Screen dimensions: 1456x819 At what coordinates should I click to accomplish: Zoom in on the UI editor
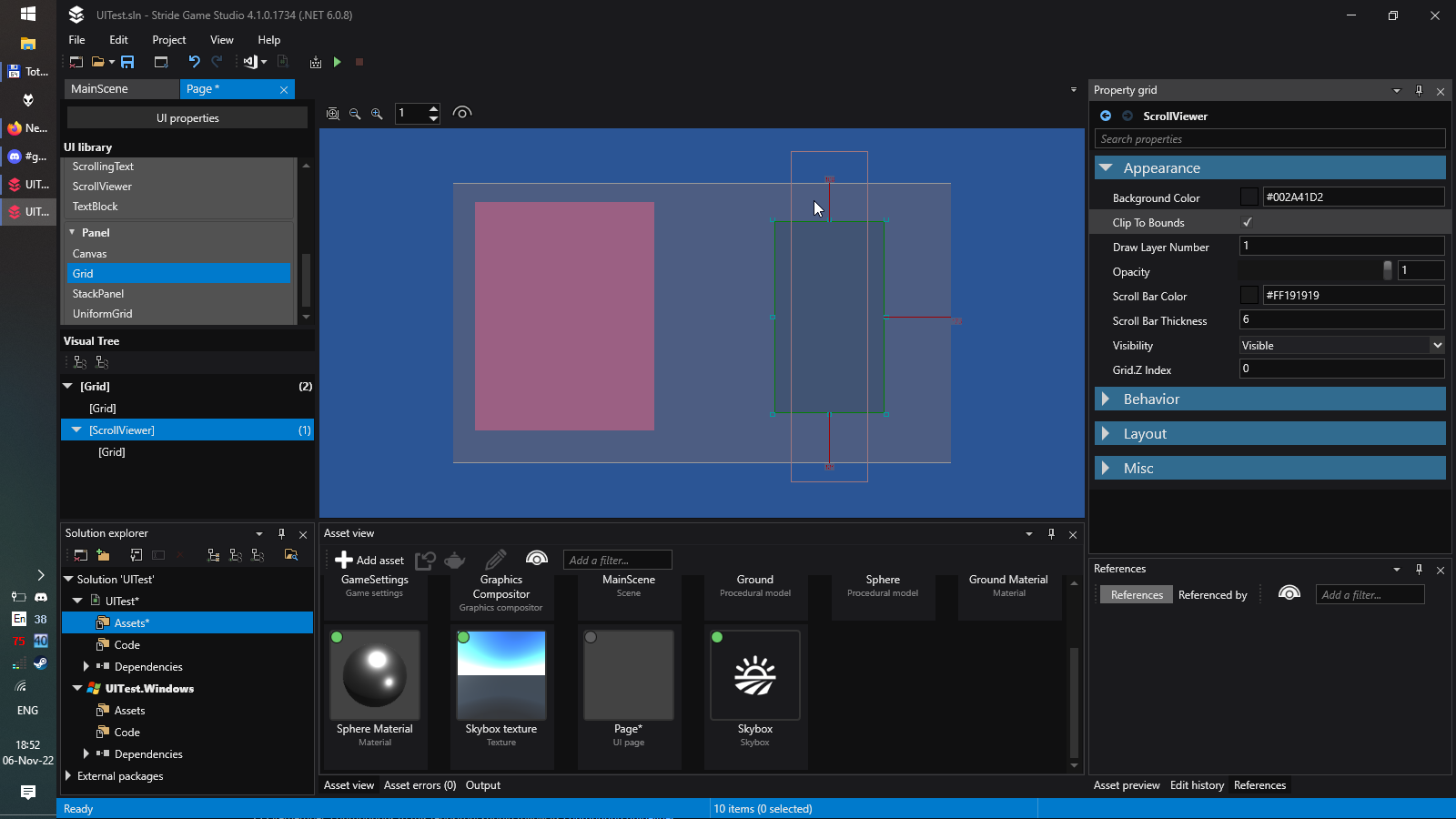tap(377, 114)
